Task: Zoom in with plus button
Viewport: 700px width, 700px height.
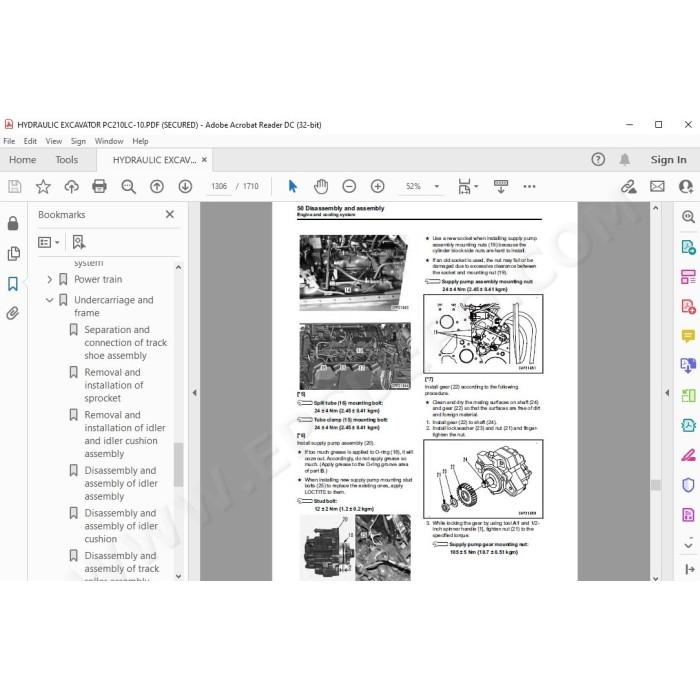Action: tap(378, 186)
